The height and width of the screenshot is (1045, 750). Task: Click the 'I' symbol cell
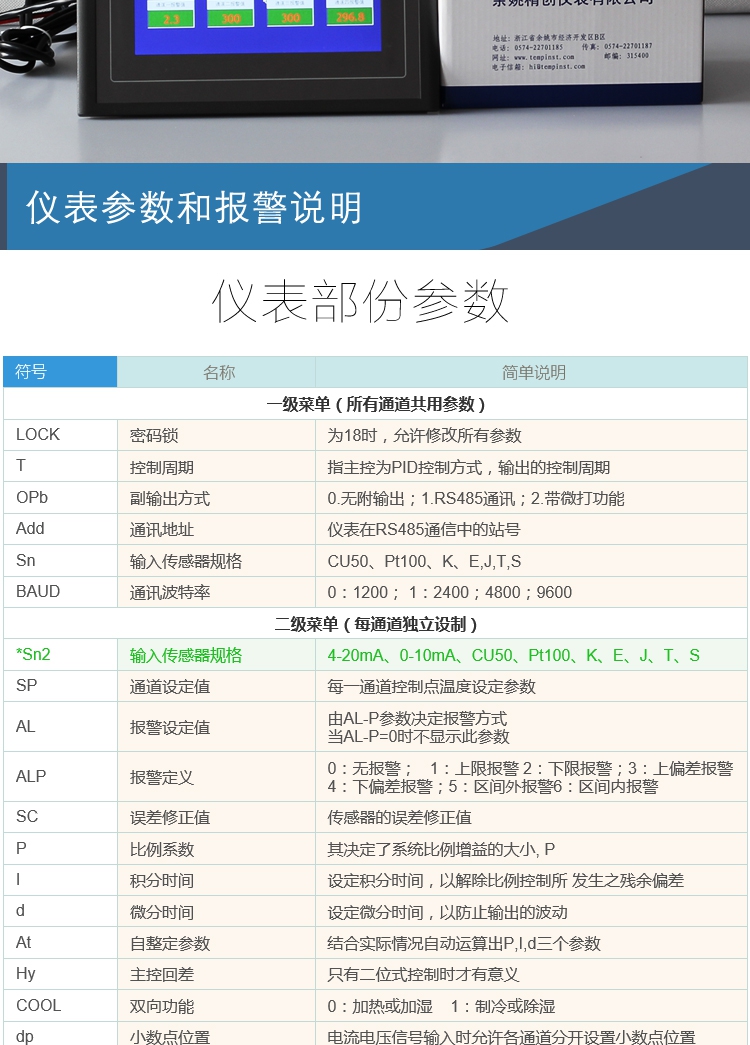click(x=60, y=880)
